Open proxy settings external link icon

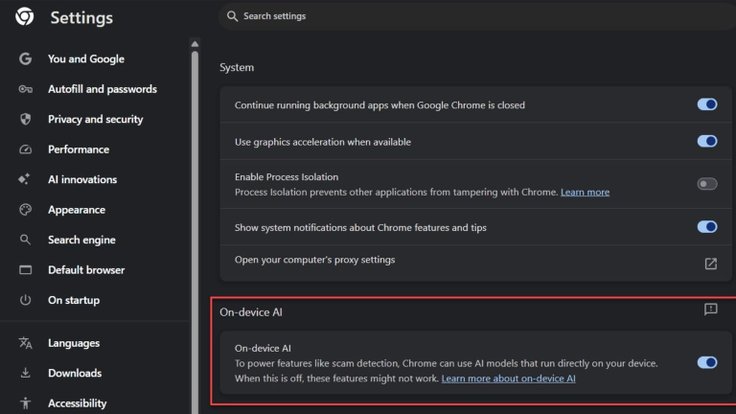(x=711, y=263)
